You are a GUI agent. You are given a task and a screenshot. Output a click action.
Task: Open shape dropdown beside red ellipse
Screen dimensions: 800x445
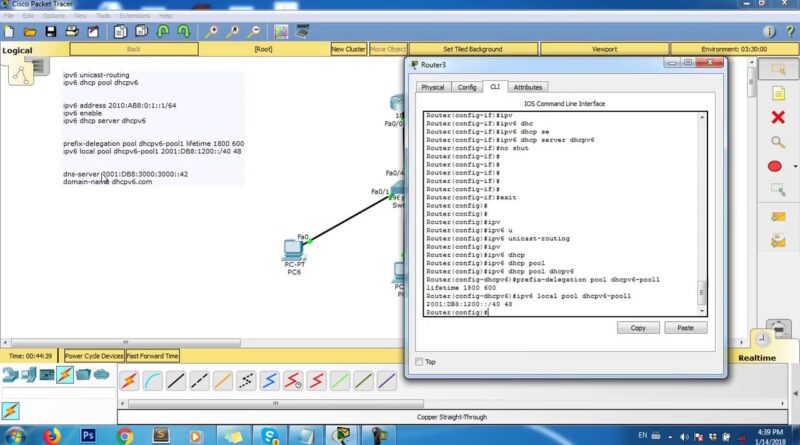click(795, 166)
